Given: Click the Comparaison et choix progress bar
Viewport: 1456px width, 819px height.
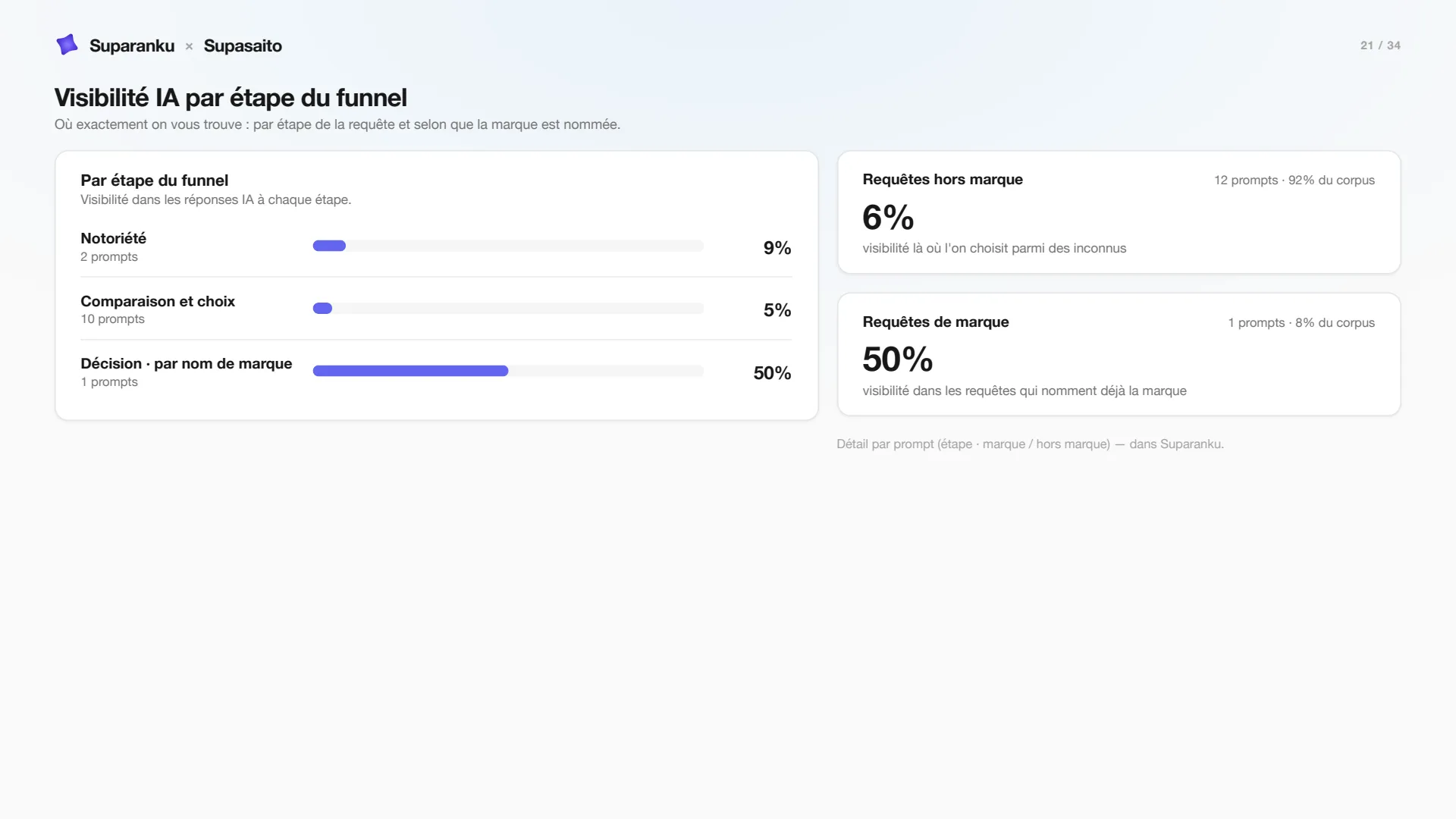Looking at the screenshot, I should coord(508,308).
